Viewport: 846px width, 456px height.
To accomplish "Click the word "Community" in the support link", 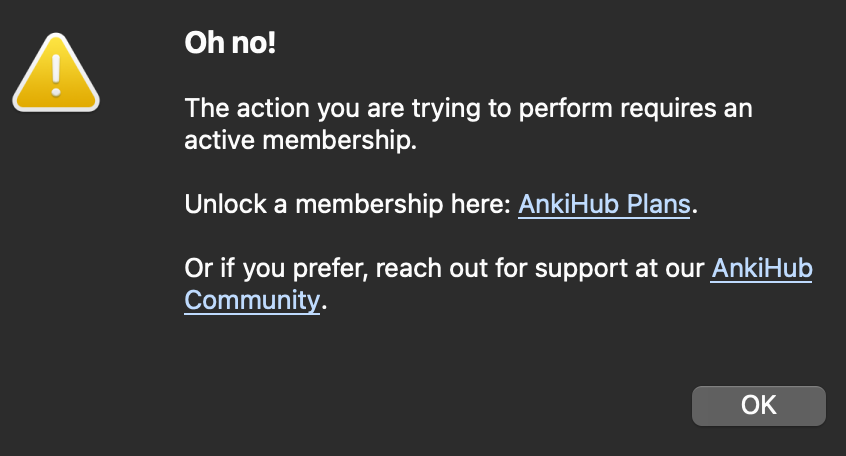I will (x=252, y=300).
